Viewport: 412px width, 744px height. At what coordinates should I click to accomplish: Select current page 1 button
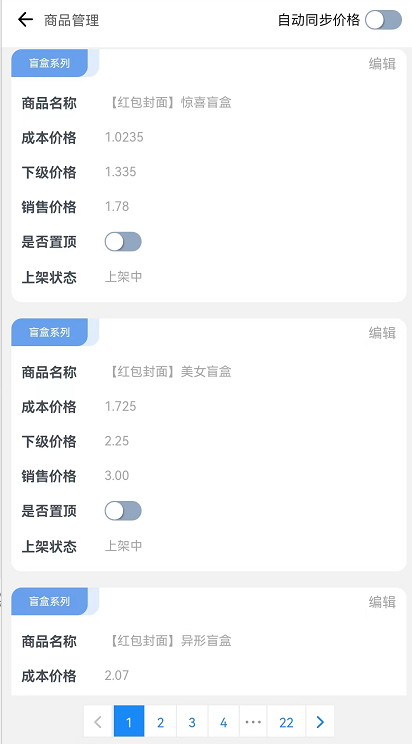click(129, 722)
